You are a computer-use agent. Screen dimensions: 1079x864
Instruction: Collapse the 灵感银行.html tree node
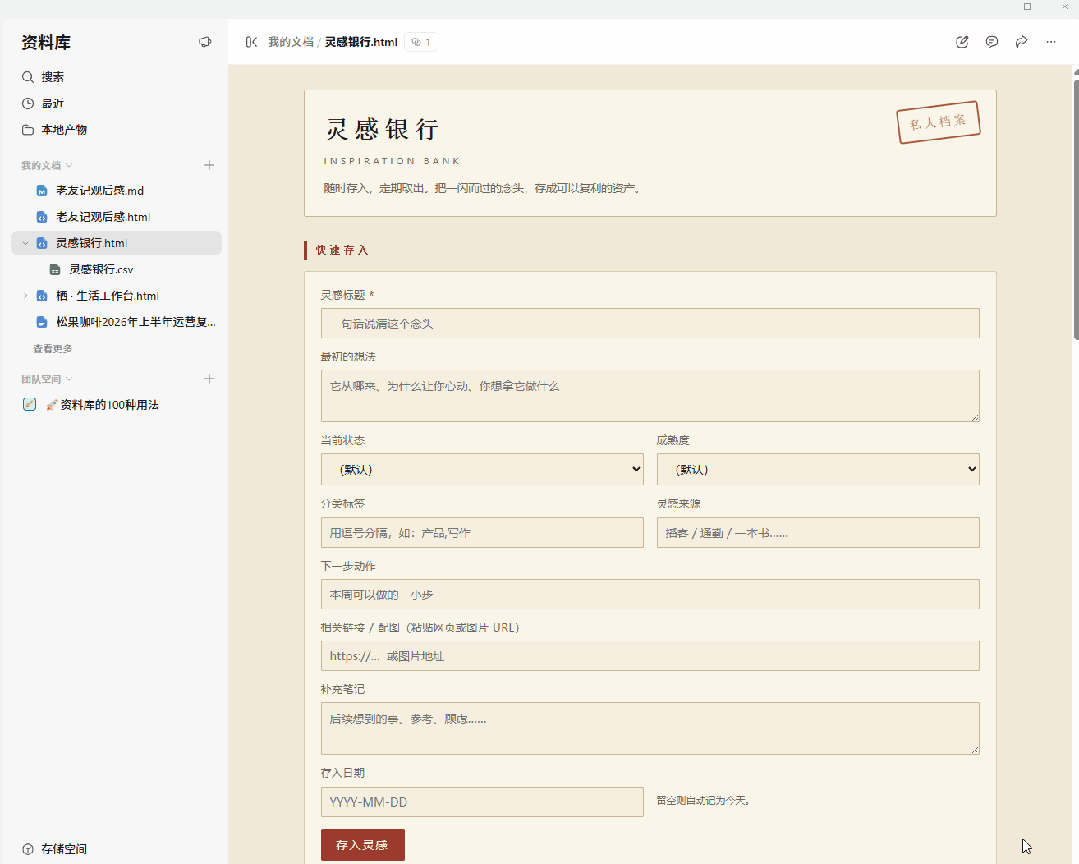25,243
